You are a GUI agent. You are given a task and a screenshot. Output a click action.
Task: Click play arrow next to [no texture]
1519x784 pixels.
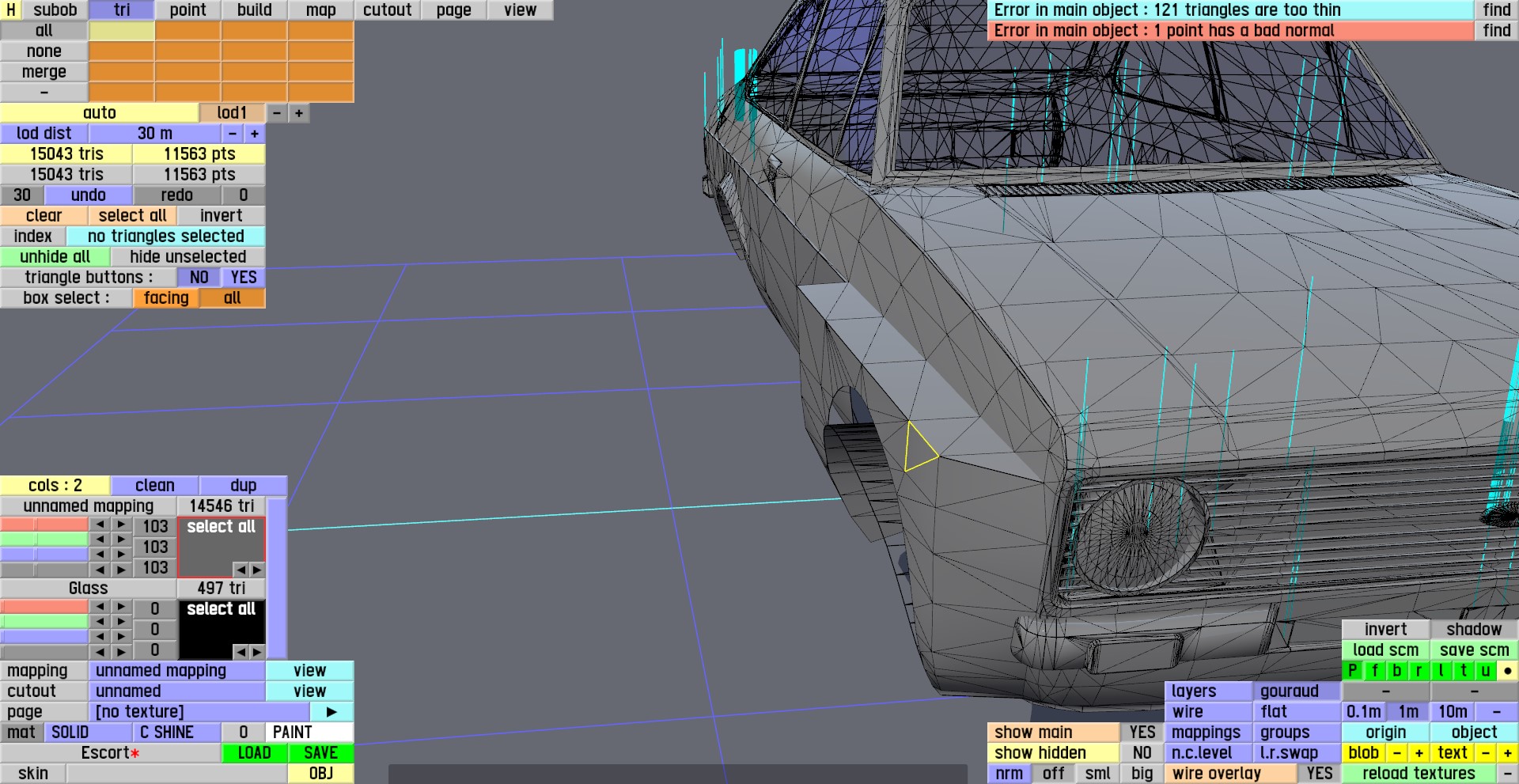pos(331,712)
